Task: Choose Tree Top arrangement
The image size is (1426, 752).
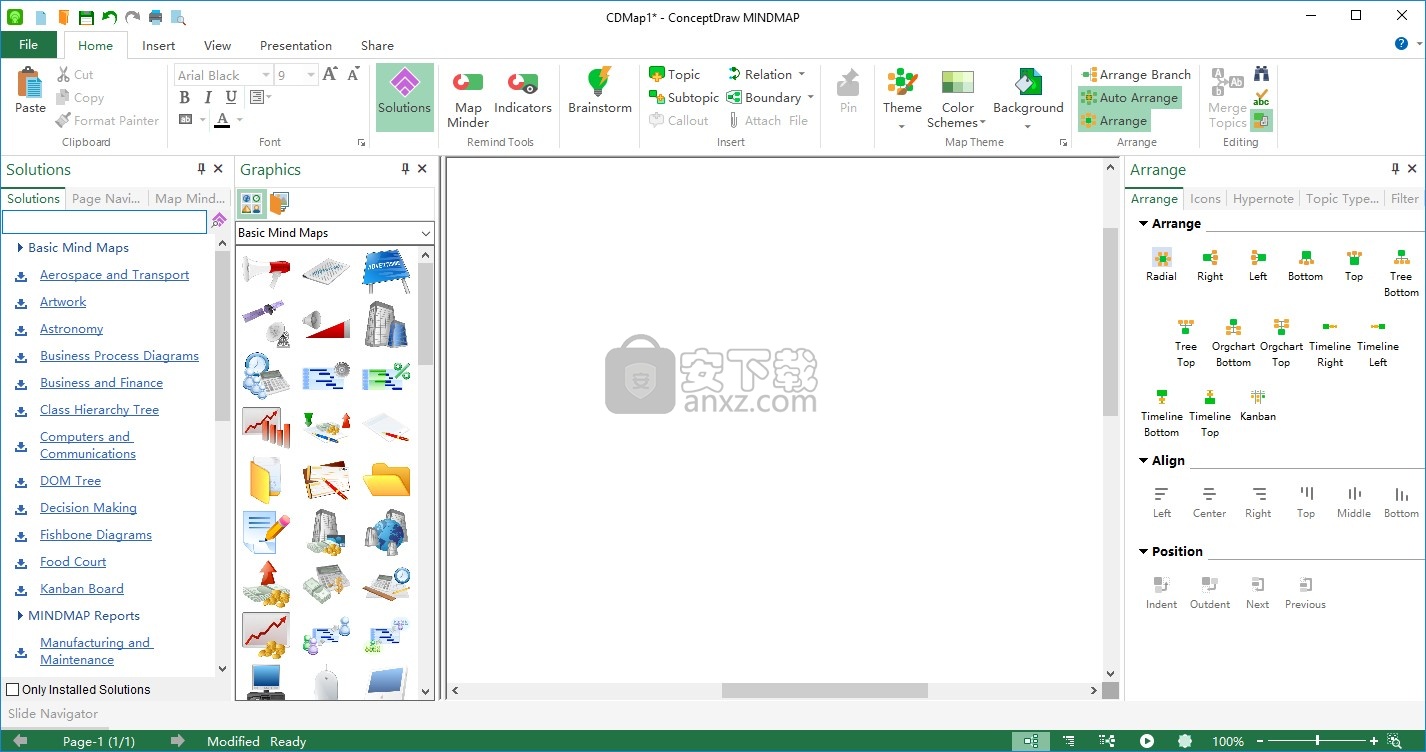Action: tap(1186, 343)
